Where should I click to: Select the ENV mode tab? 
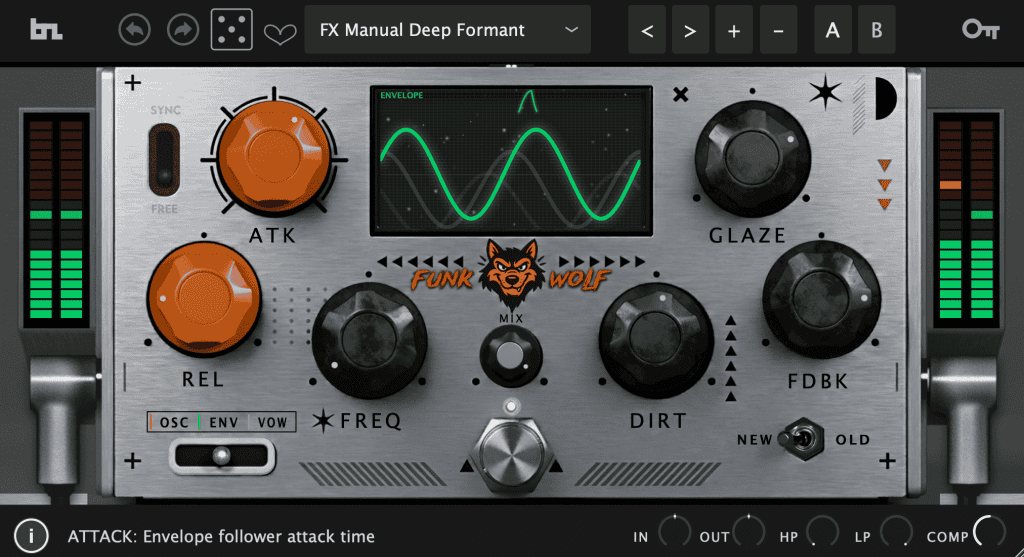tap(223, 422)
